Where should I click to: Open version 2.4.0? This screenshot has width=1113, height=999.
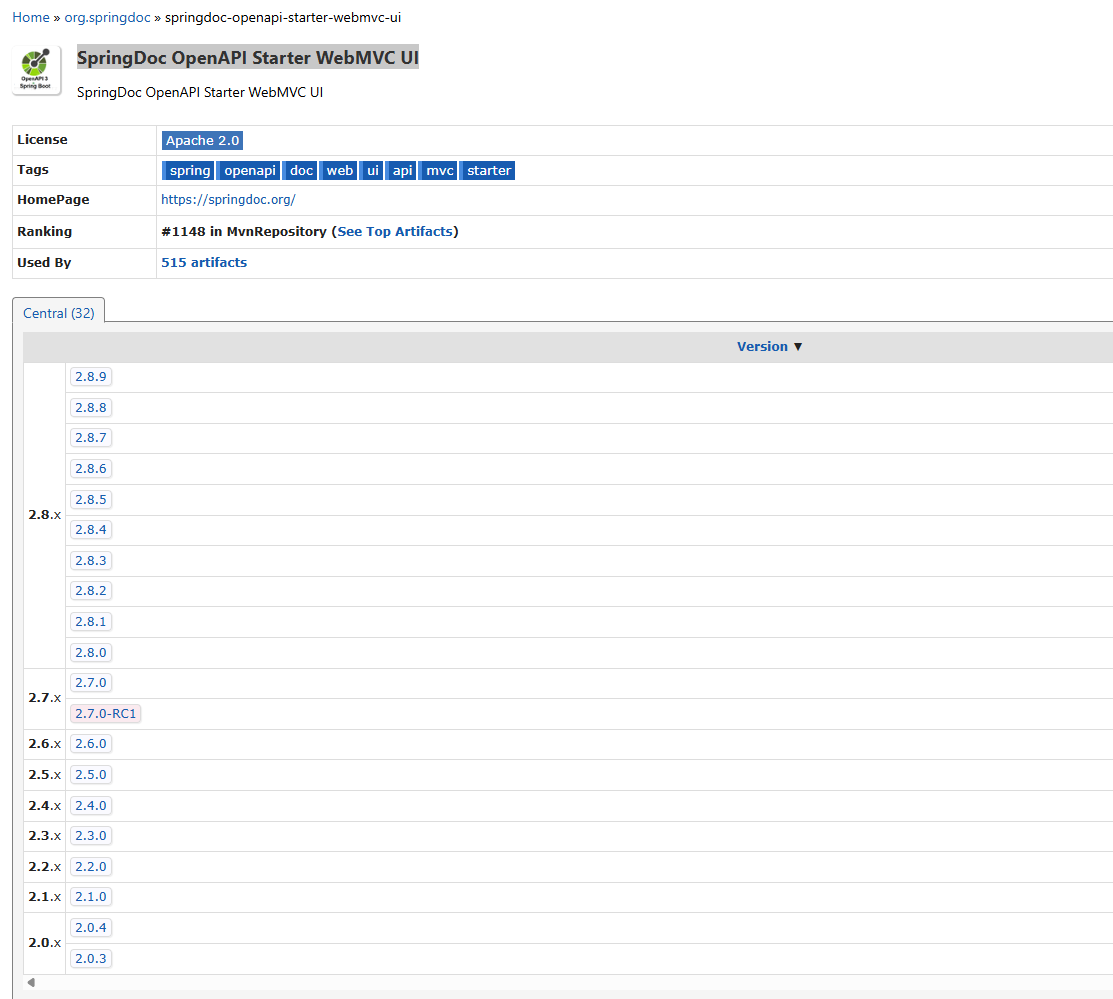coord(91,806)
